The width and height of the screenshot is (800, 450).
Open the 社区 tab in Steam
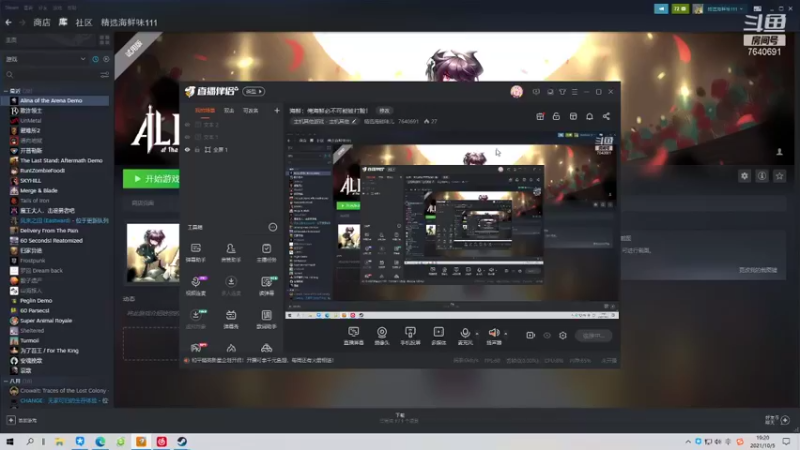tap(84, 22)
